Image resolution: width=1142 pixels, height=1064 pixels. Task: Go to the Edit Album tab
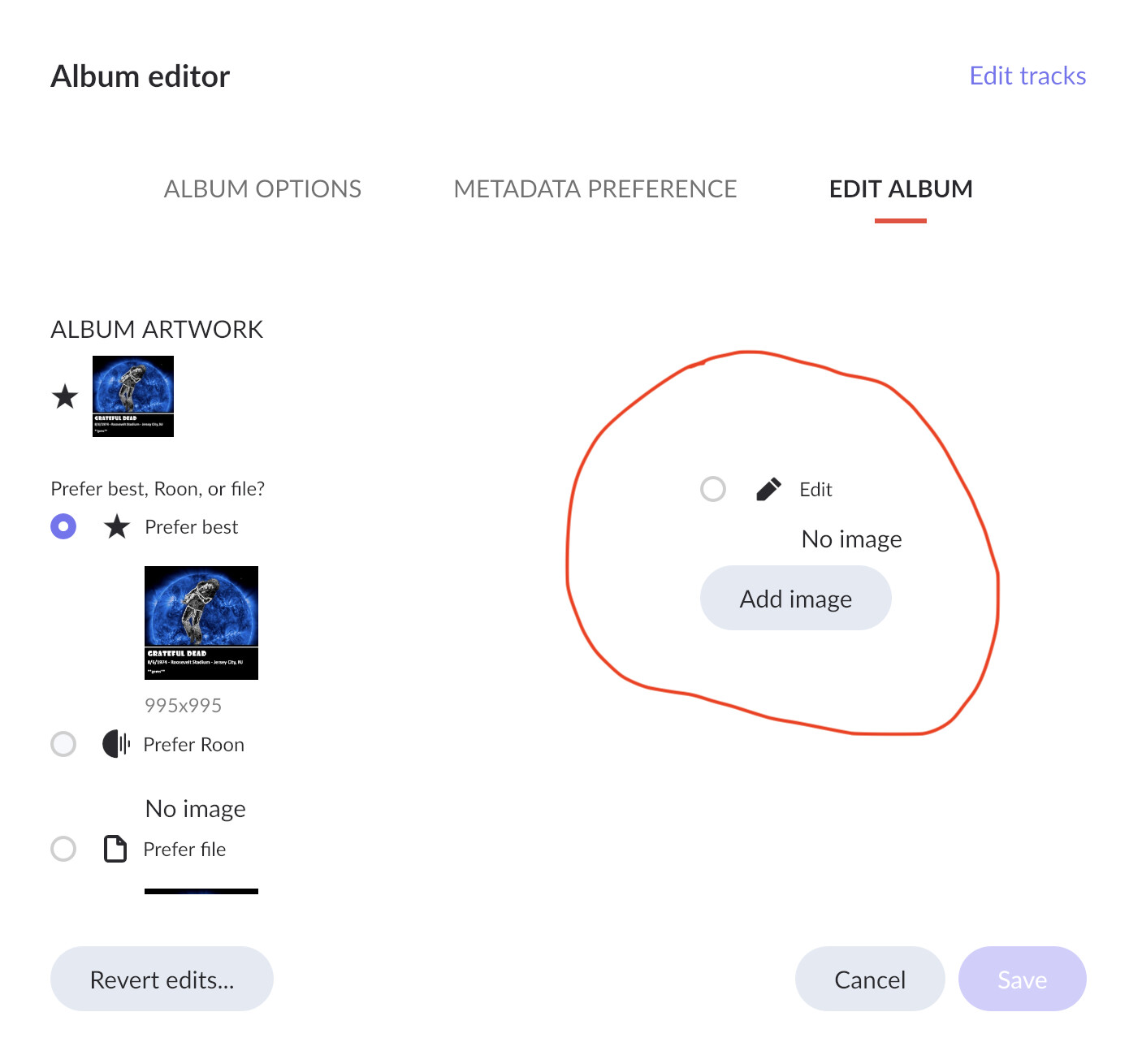(900, 189)
